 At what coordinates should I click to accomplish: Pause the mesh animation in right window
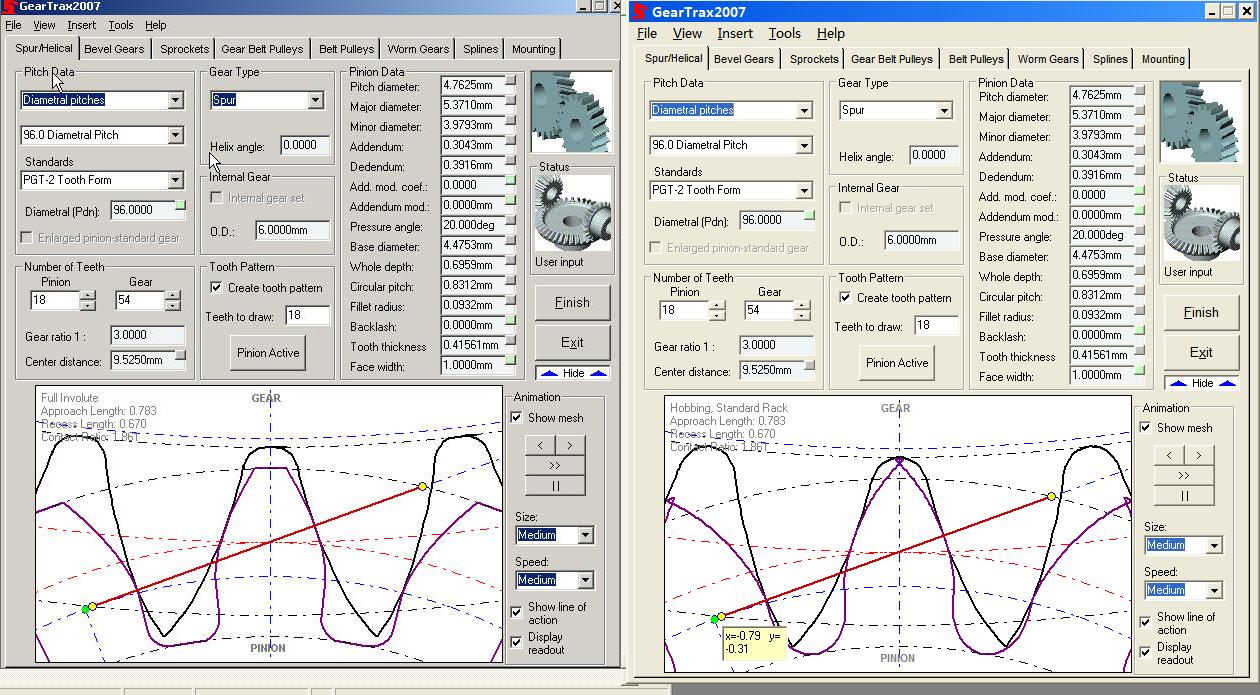point(1184,495)
